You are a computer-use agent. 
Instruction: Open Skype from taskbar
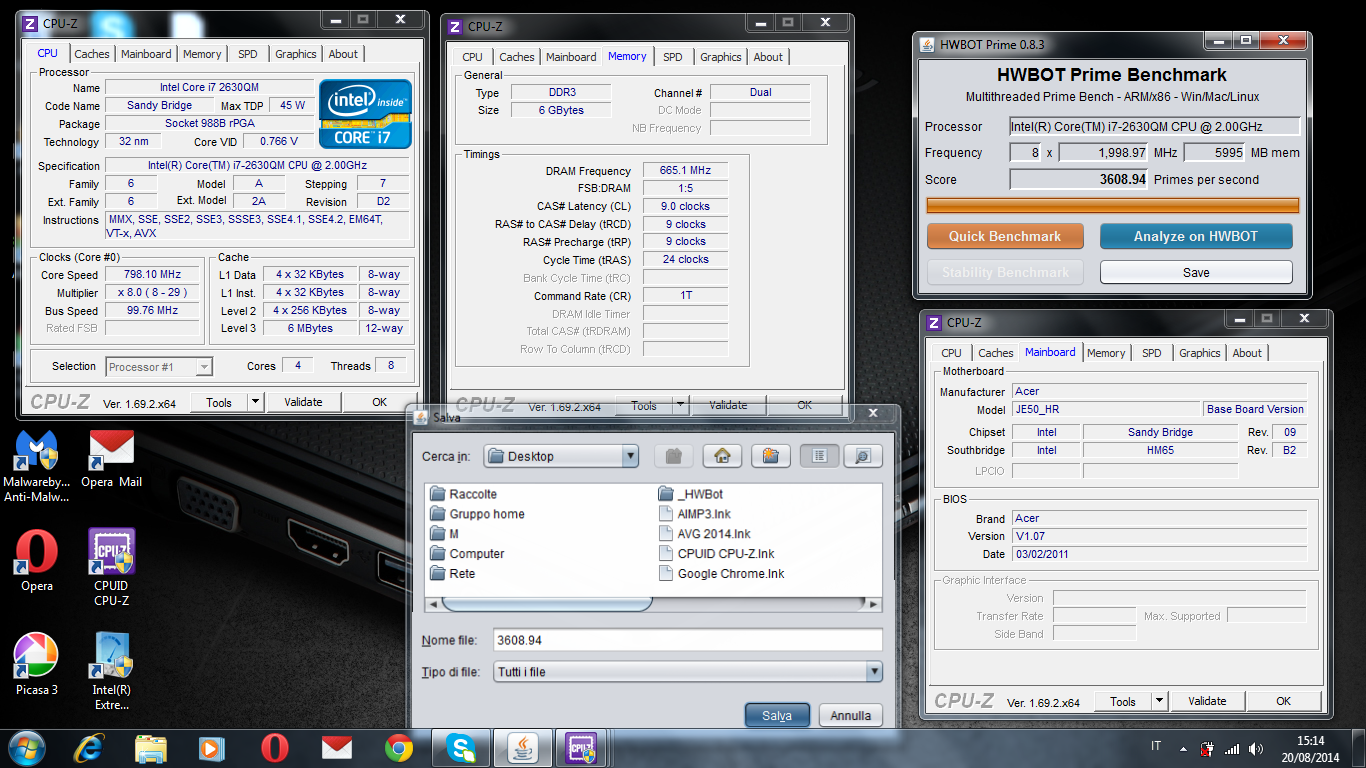(461, 747)
